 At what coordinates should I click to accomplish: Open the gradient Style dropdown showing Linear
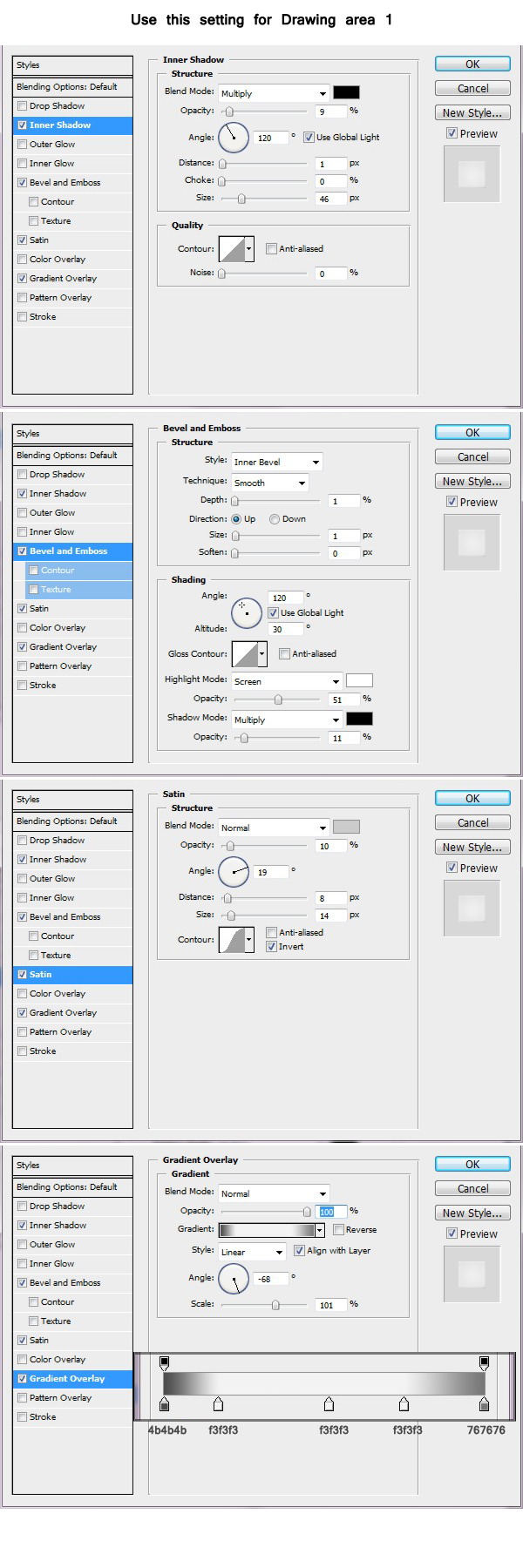point(252,1252)
